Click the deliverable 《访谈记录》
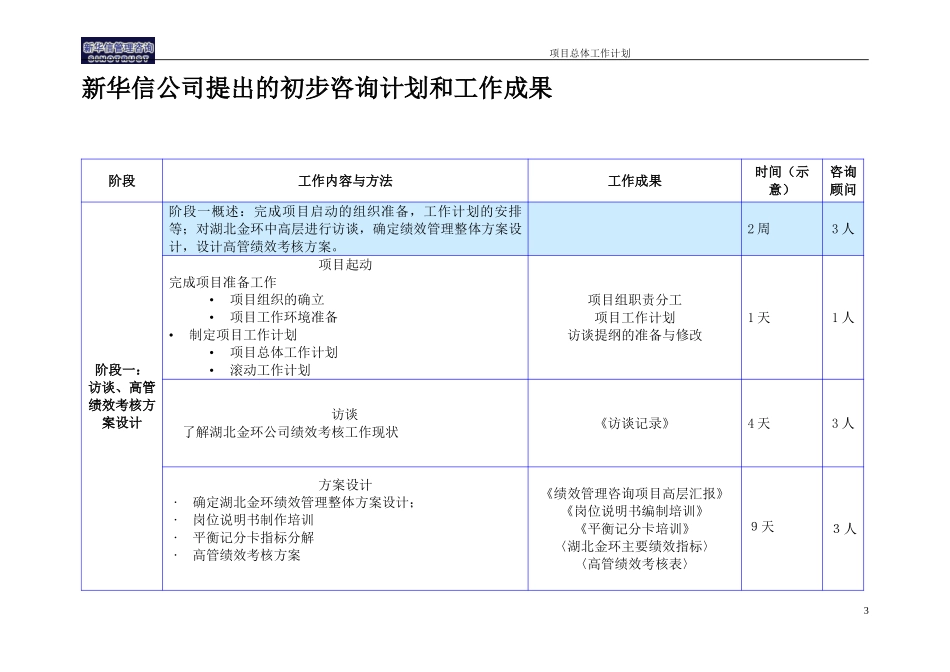The image size is (950, 672). 634,424
